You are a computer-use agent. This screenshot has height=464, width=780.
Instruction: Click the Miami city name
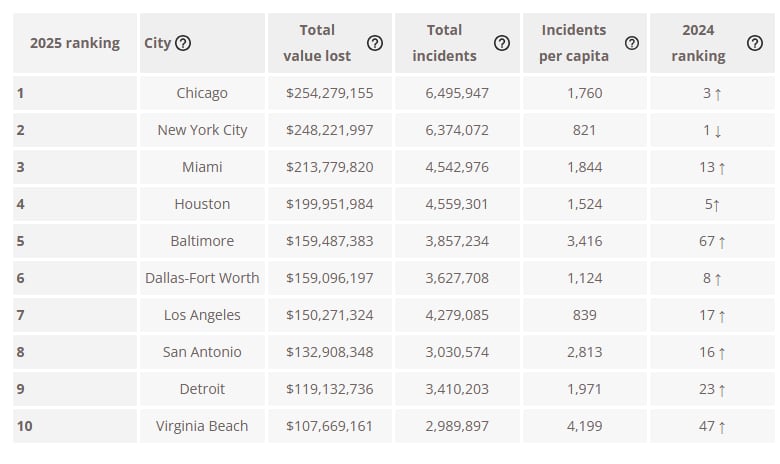point(202,167)
